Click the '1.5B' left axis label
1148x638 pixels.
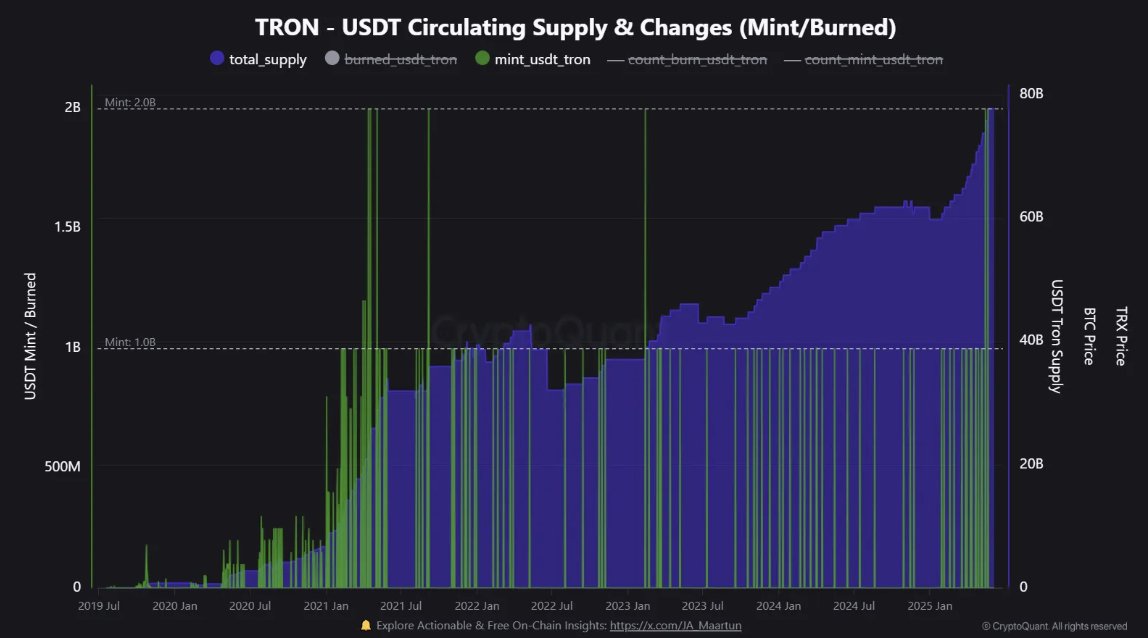[x=67, y=226]
